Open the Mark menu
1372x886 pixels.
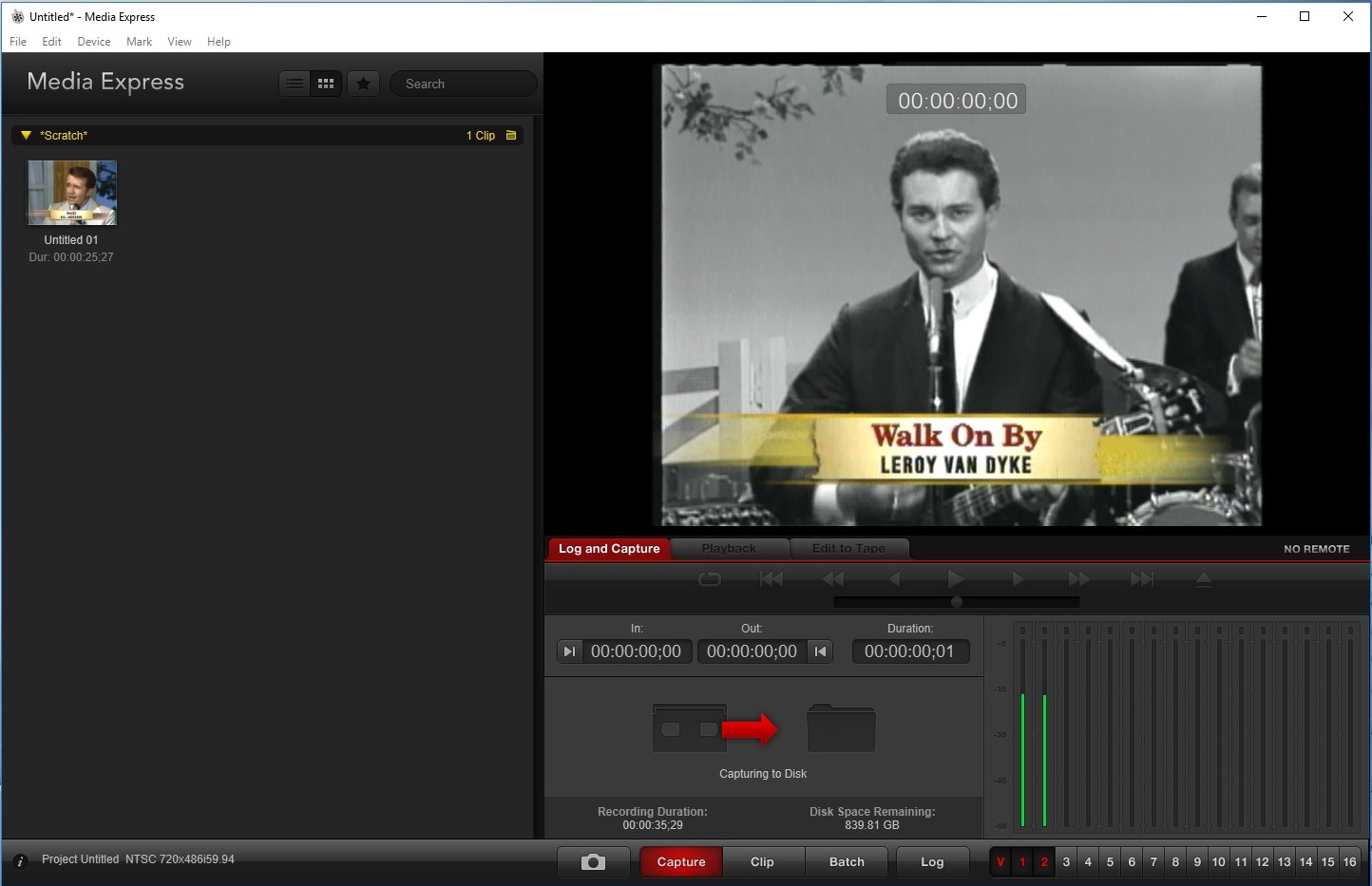pos(139,42)
